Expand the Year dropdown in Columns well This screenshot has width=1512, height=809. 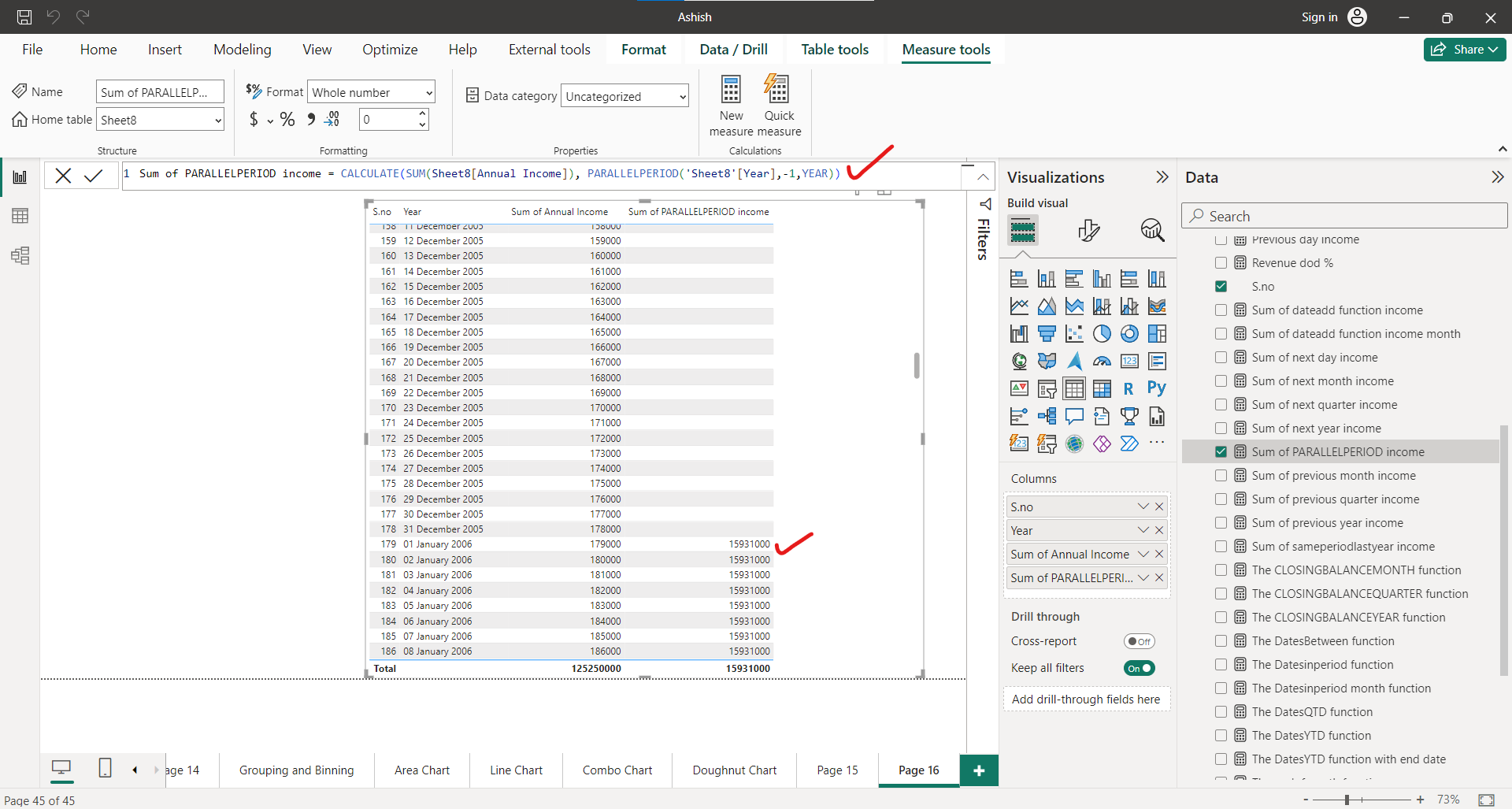1143,530
